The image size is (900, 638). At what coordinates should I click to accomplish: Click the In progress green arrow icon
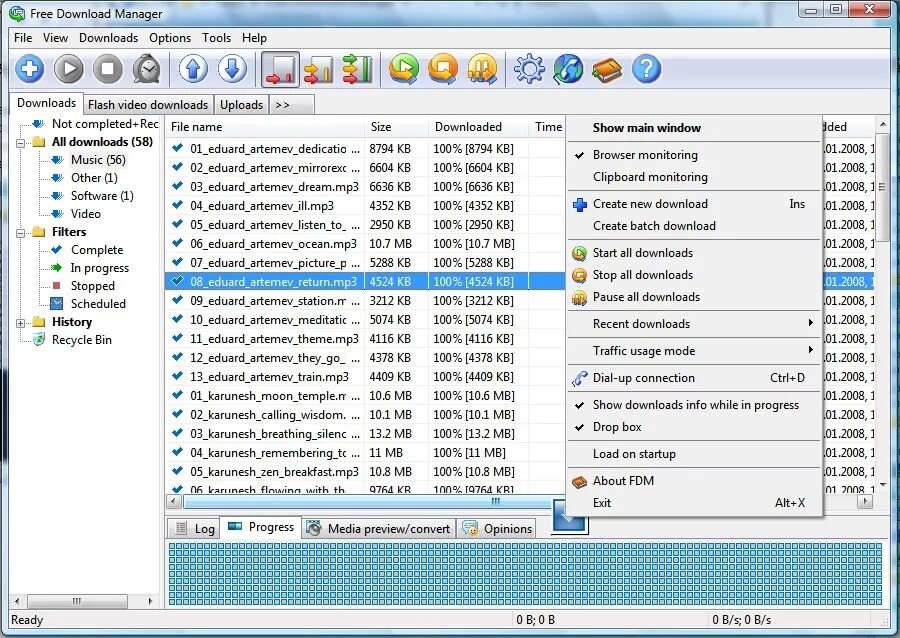click(56, 267)
